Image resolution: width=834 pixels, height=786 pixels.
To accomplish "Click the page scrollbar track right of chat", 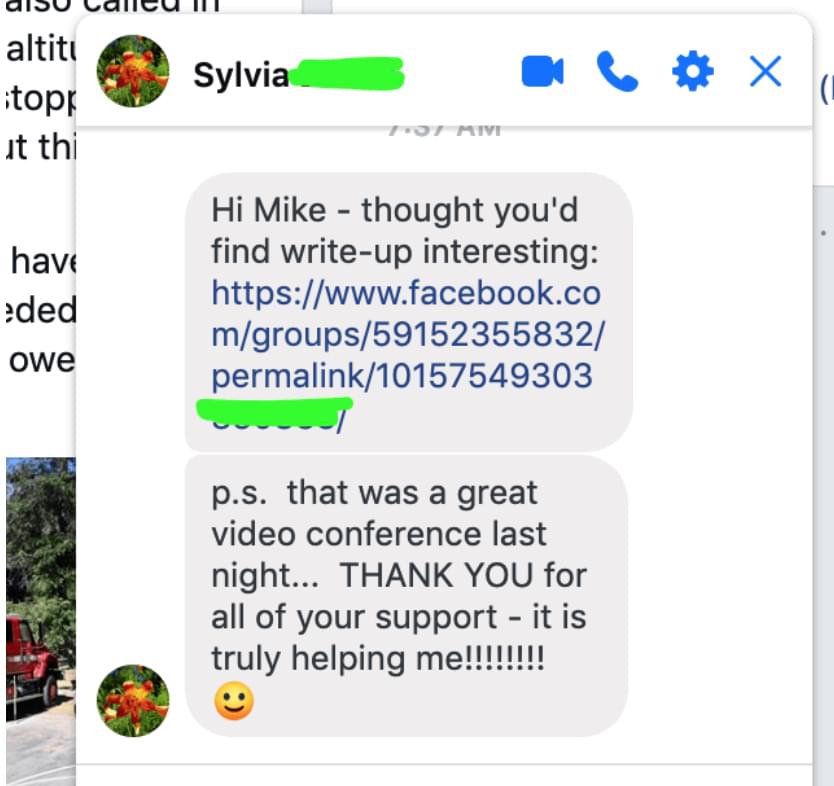I will click(x=823, y=479).
